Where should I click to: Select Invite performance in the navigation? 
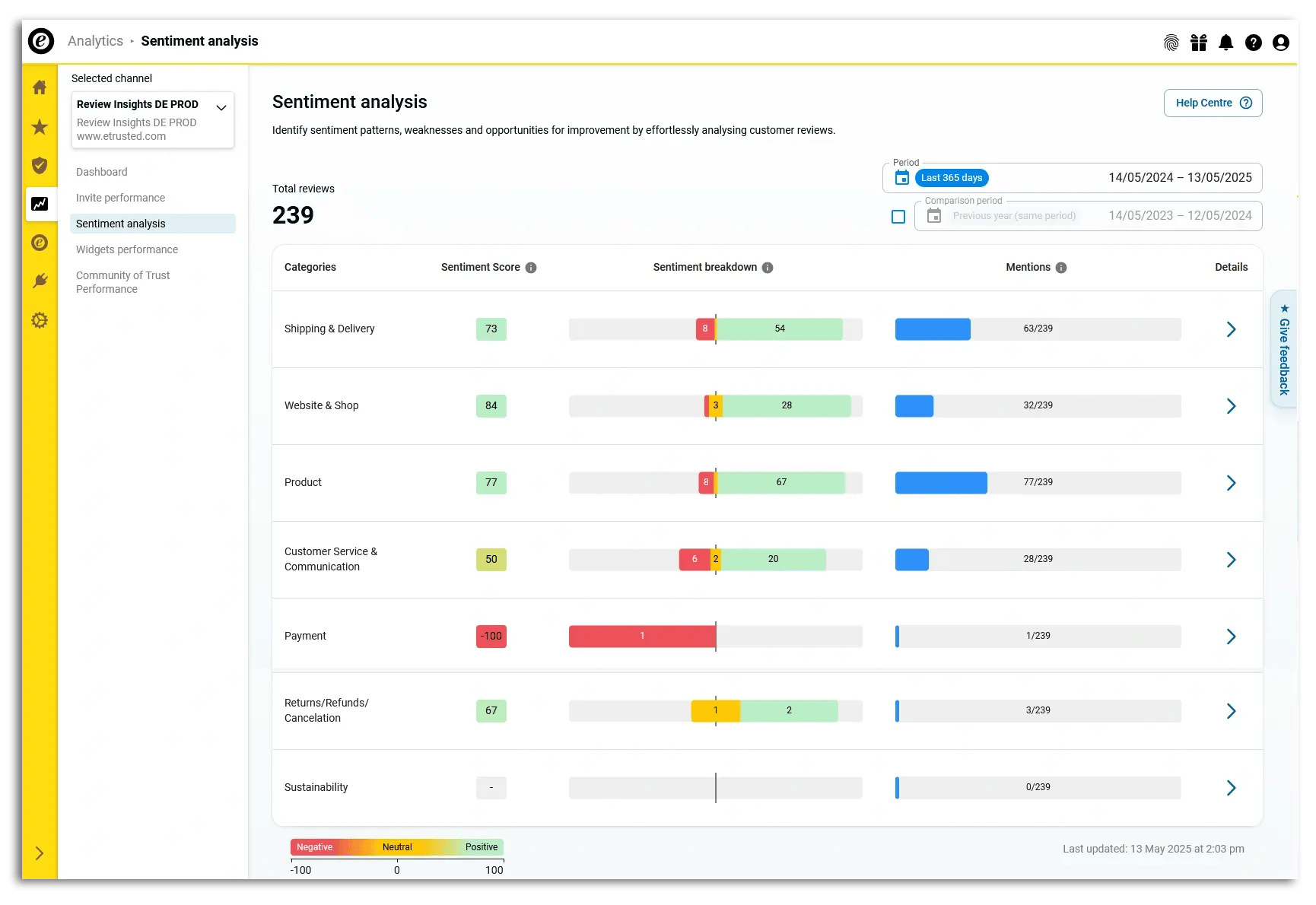click(x=120, y=198)
